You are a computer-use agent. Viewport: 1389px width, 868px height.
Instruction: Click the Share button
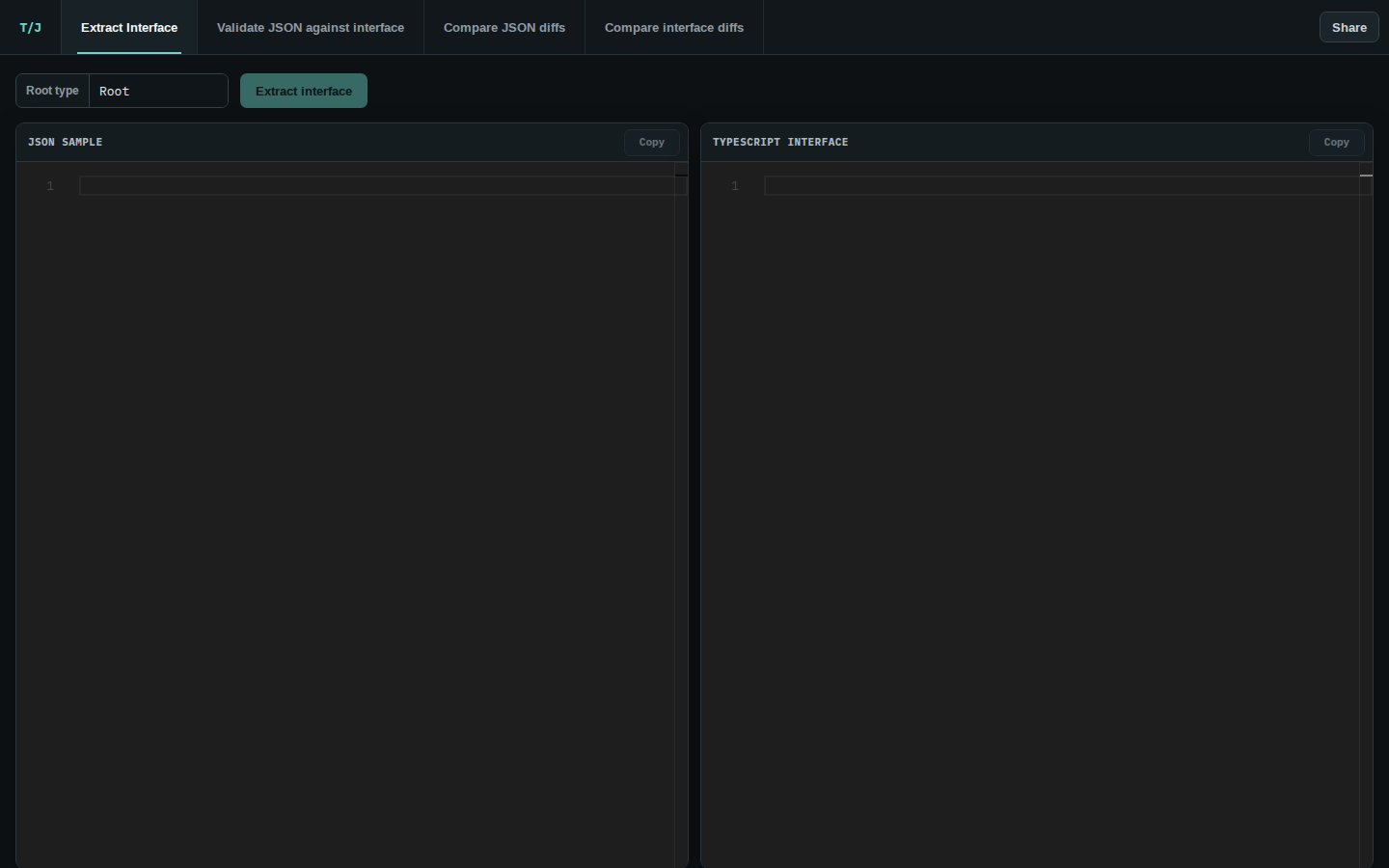tap(1348, 27)
